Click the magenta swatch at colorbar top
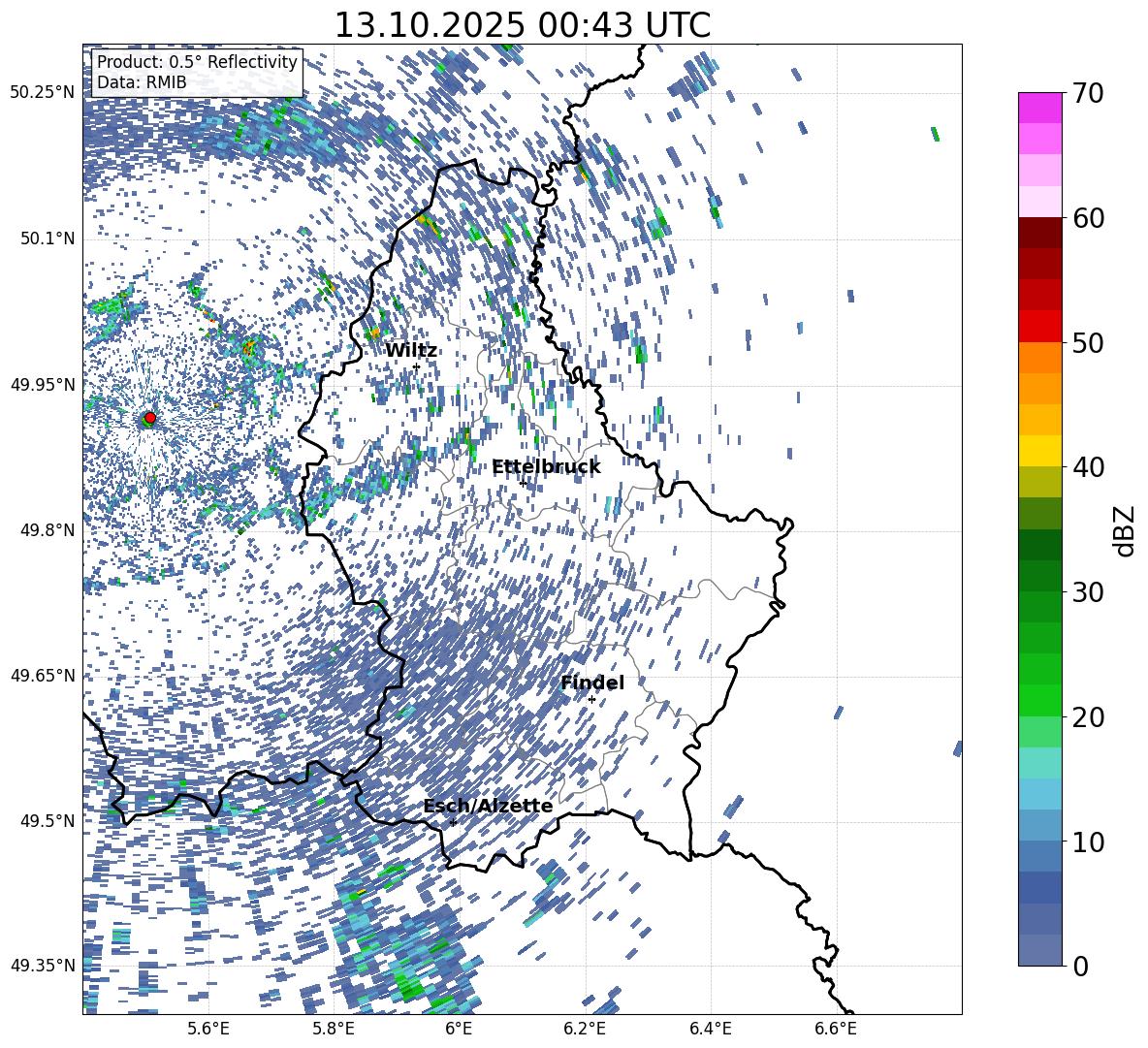The image size is (1148, 1048). 1039,108
